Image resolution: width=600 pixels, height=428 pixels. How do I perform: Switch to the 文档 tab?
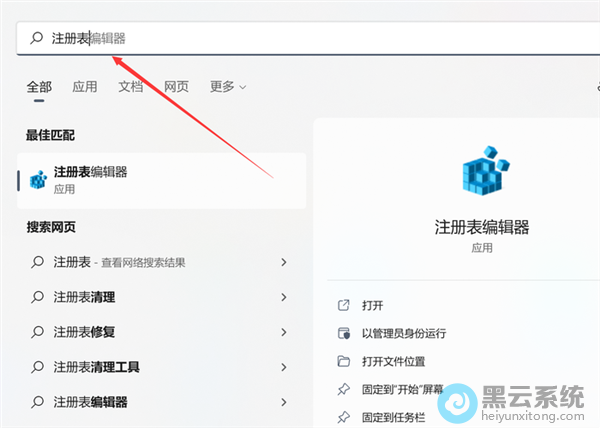click(x=131, y=87)
